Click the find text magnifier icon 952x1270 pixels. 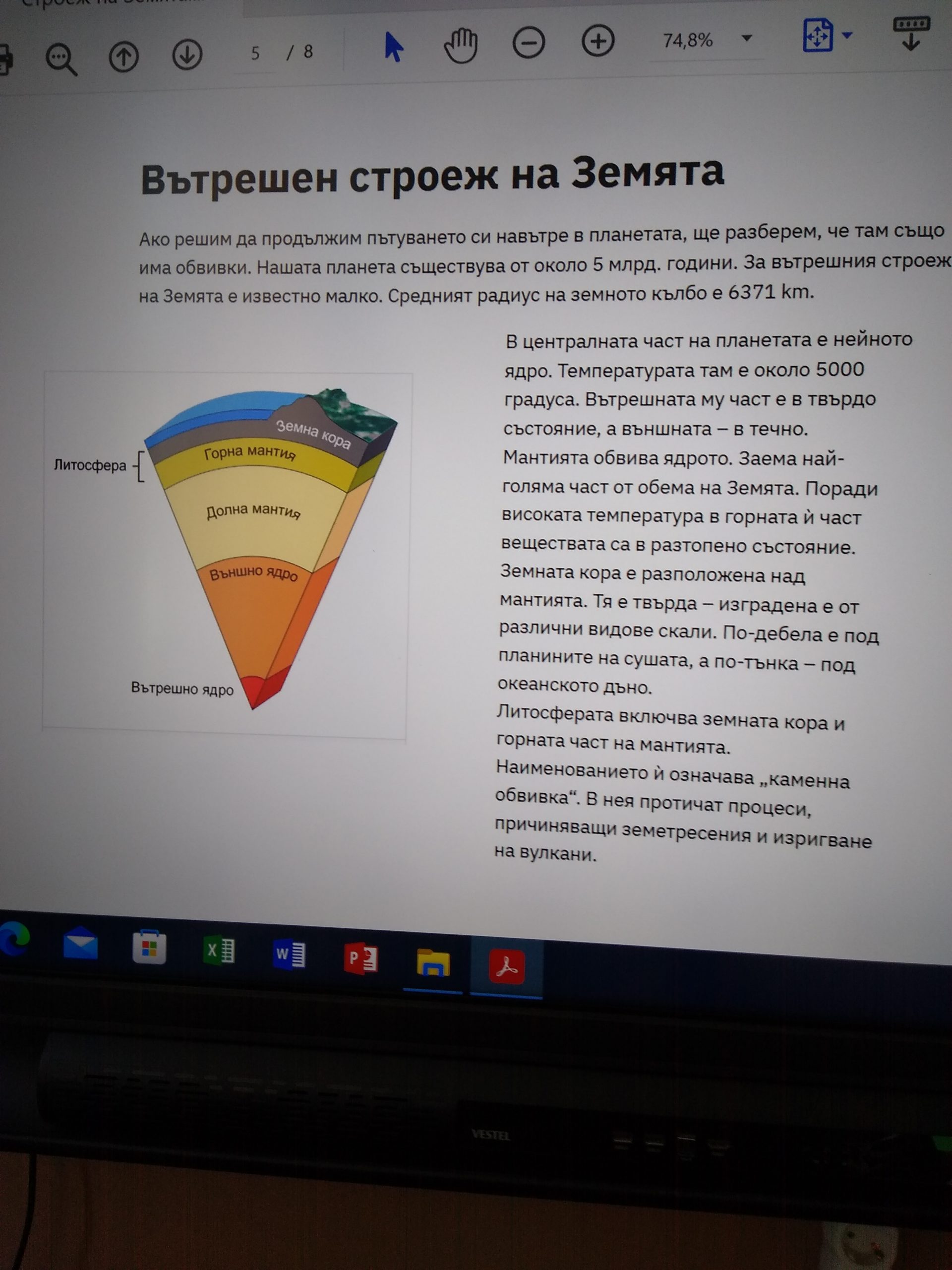(x=61, y=59)
